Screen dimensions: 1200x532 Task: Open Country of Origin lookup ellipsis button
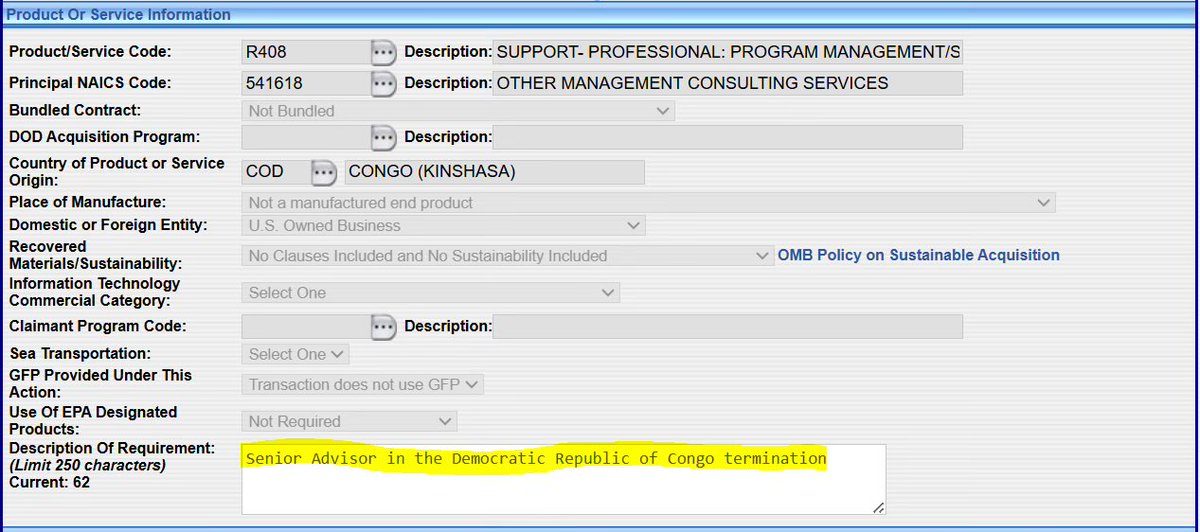click(322, 172)
